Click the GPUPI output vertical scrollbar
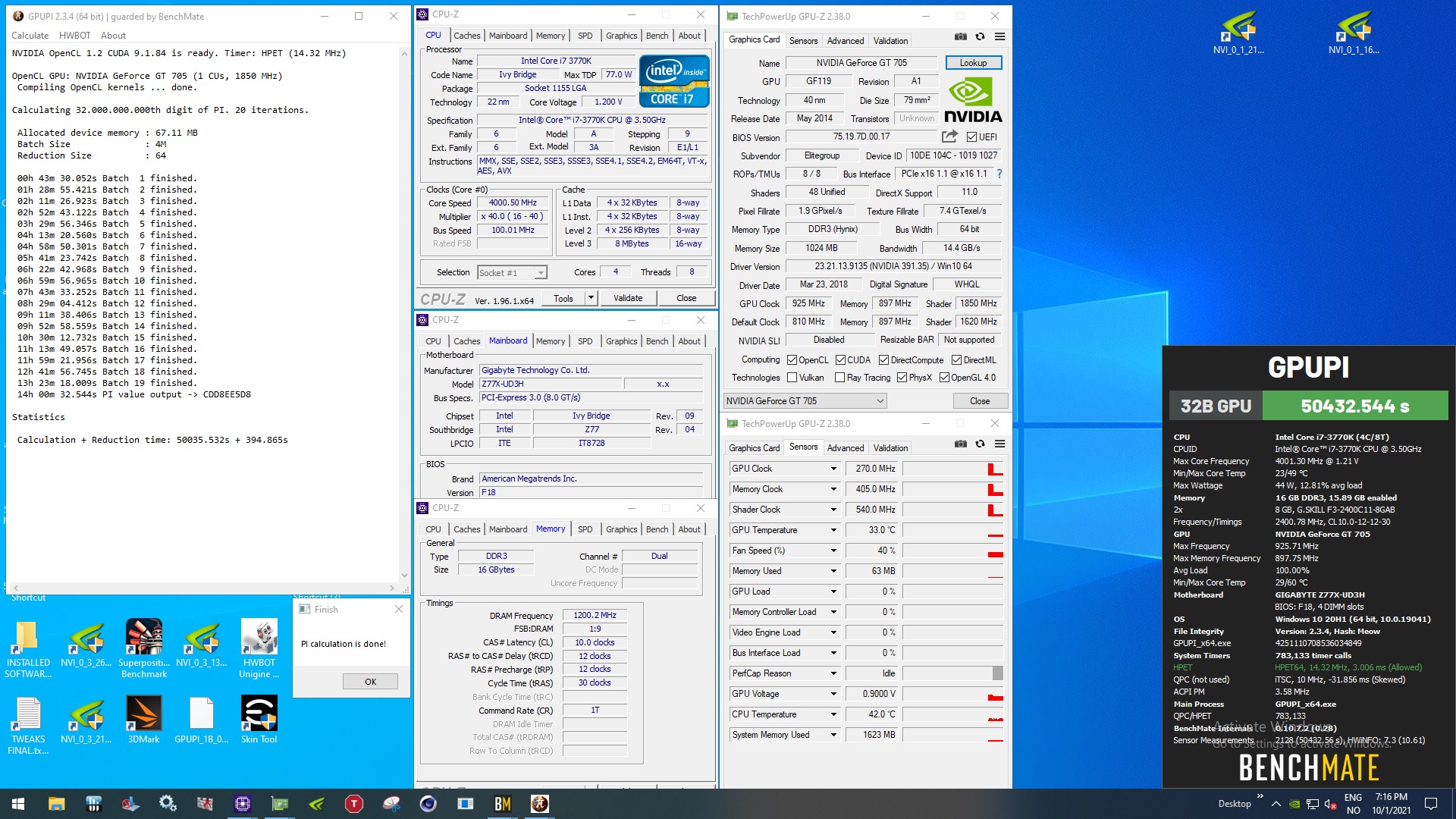The width and height of the screenshot is (1456, 819). click(403, 313)
